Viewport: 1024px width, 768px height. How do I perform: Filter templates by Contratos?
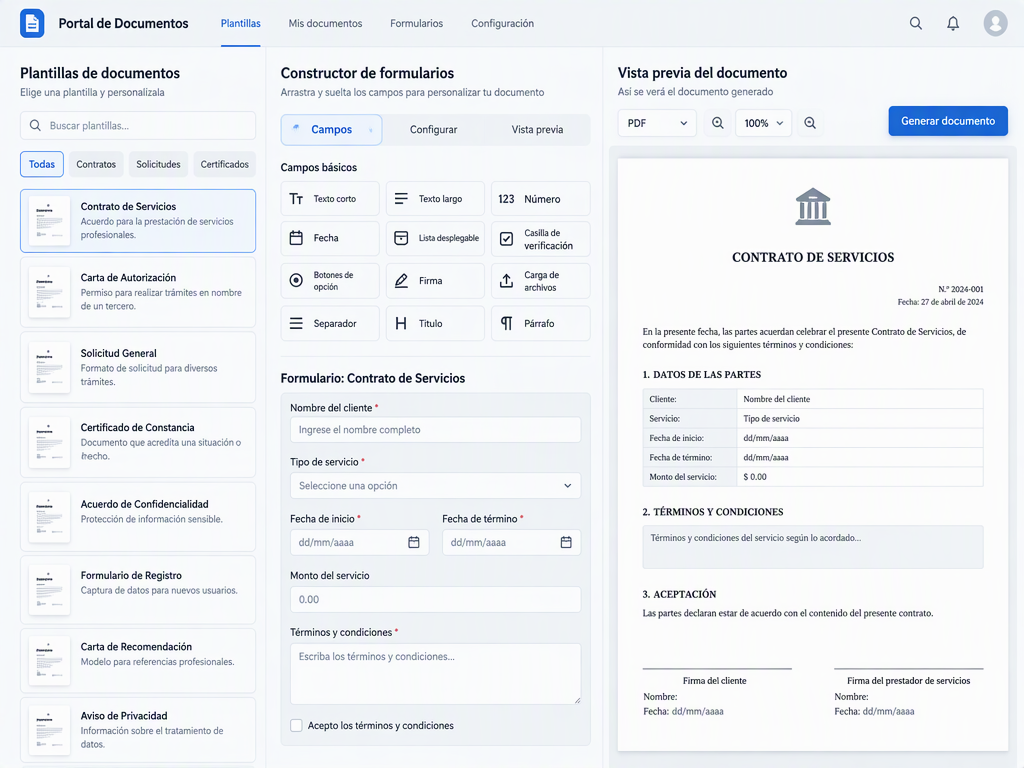tap(96, 164)
